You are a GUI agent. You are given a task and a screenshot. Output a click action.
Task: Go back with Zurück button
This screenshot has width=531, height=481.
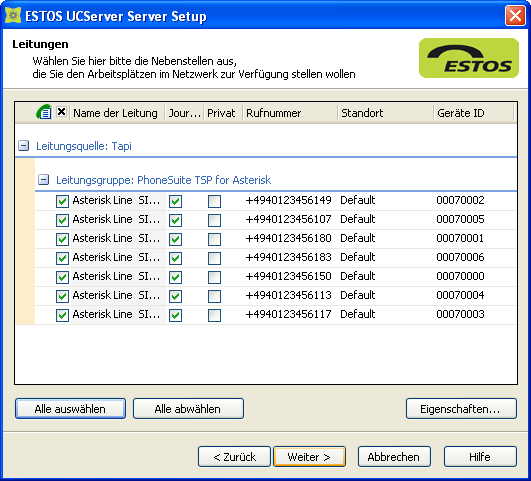click(x=234, y=457)
